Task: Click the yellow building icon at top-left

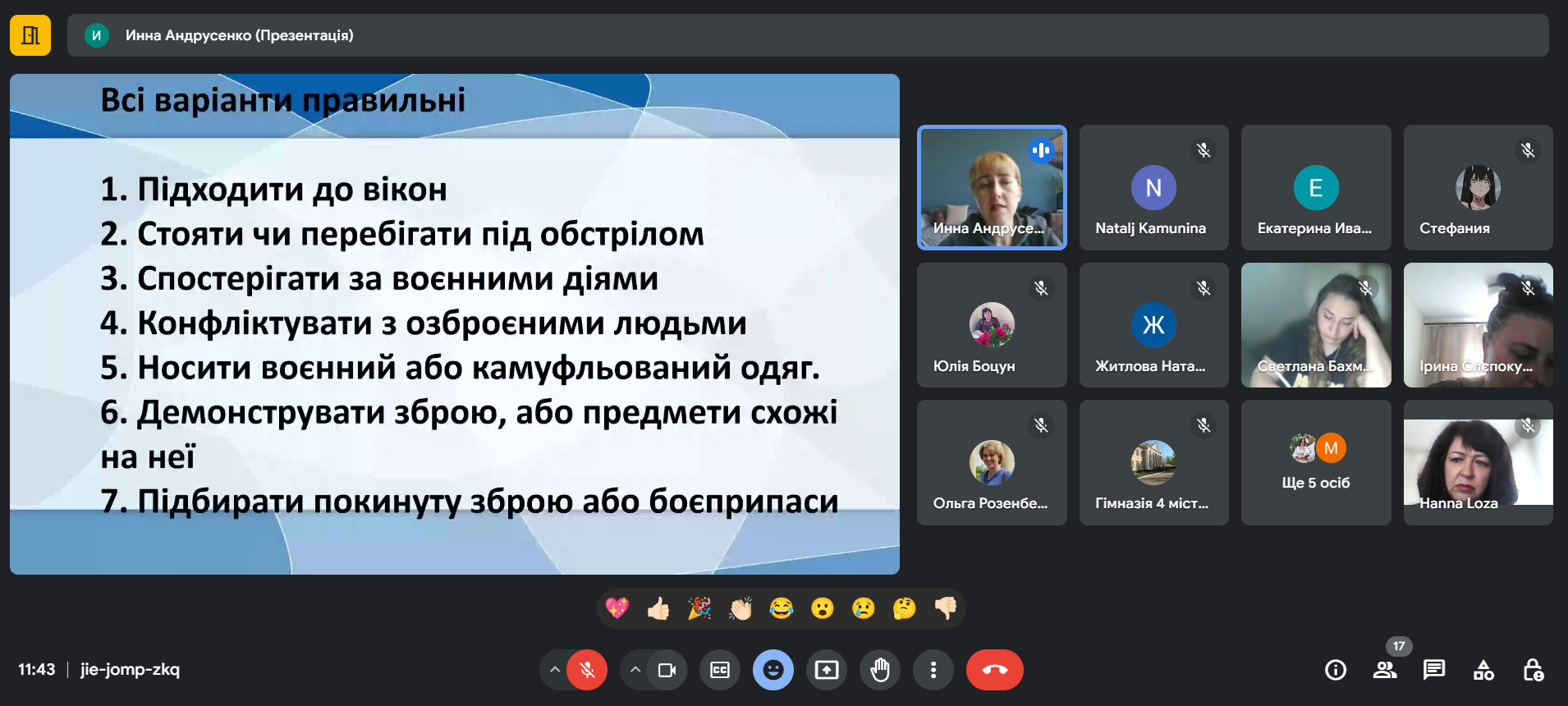Action: tap(30, 35)
